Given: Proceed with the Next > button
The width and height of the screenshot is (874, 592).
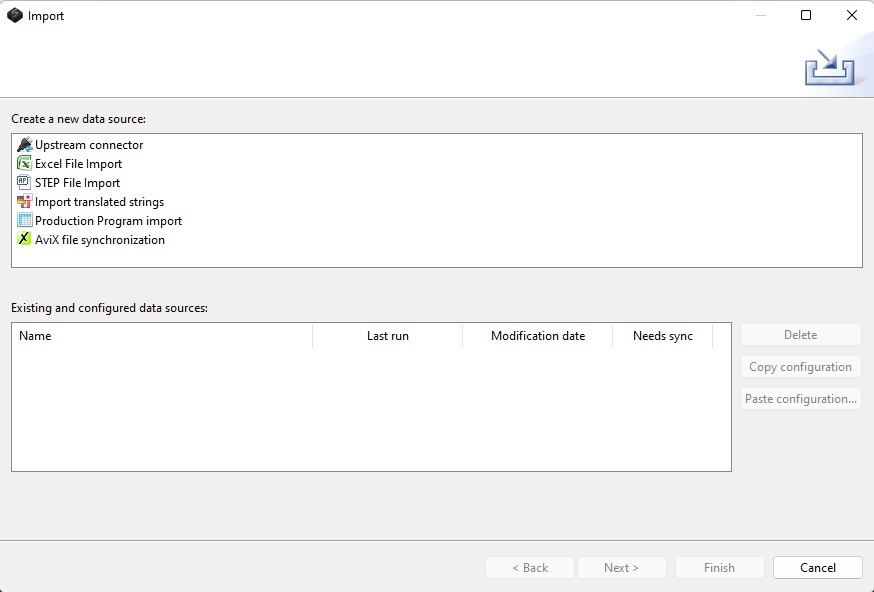Looking at the screenshot, I should pos(621,568).
